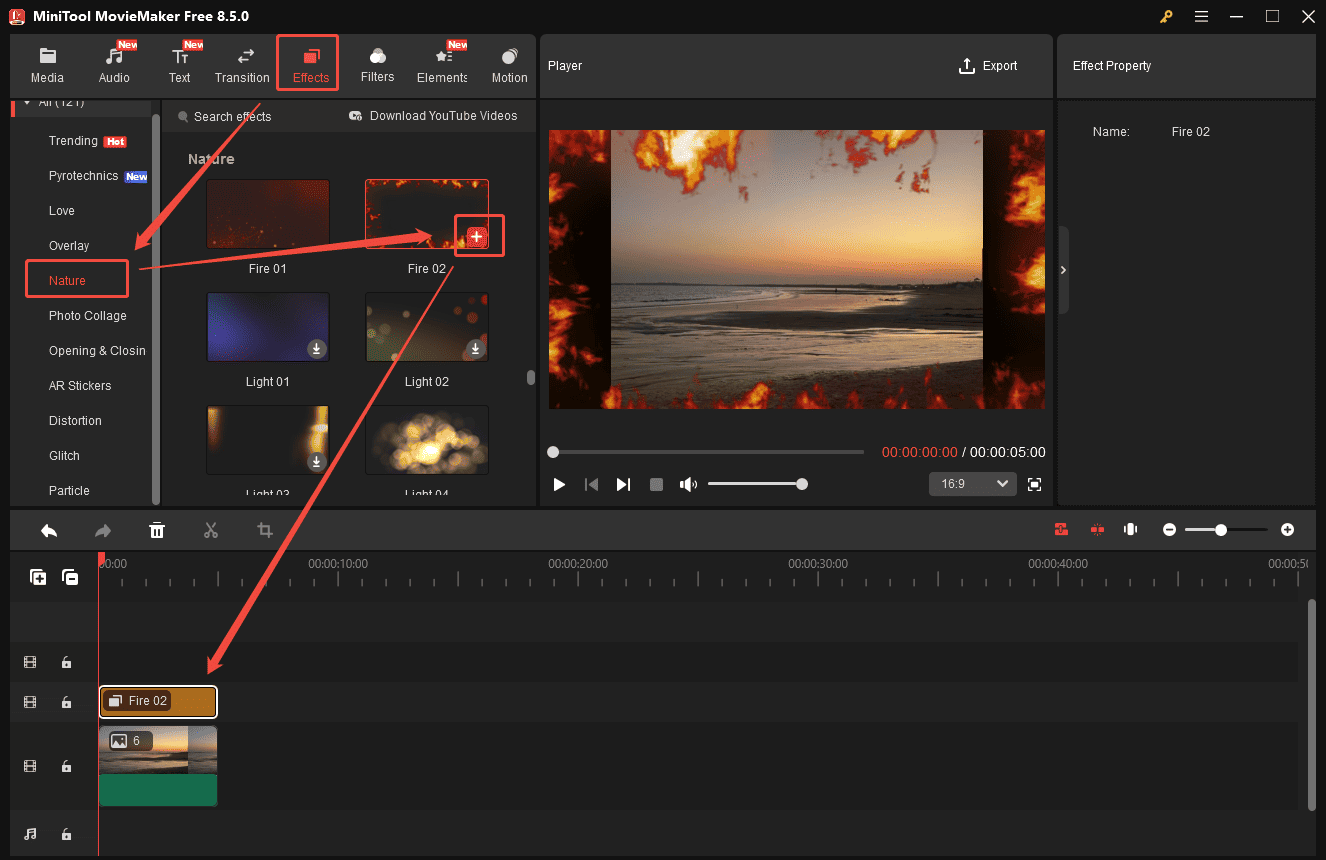Image resolution: width=1326 pixels, height=860 pixels.
Task: Enter full-screen preview mode
Action: (x=1035, y=483)
